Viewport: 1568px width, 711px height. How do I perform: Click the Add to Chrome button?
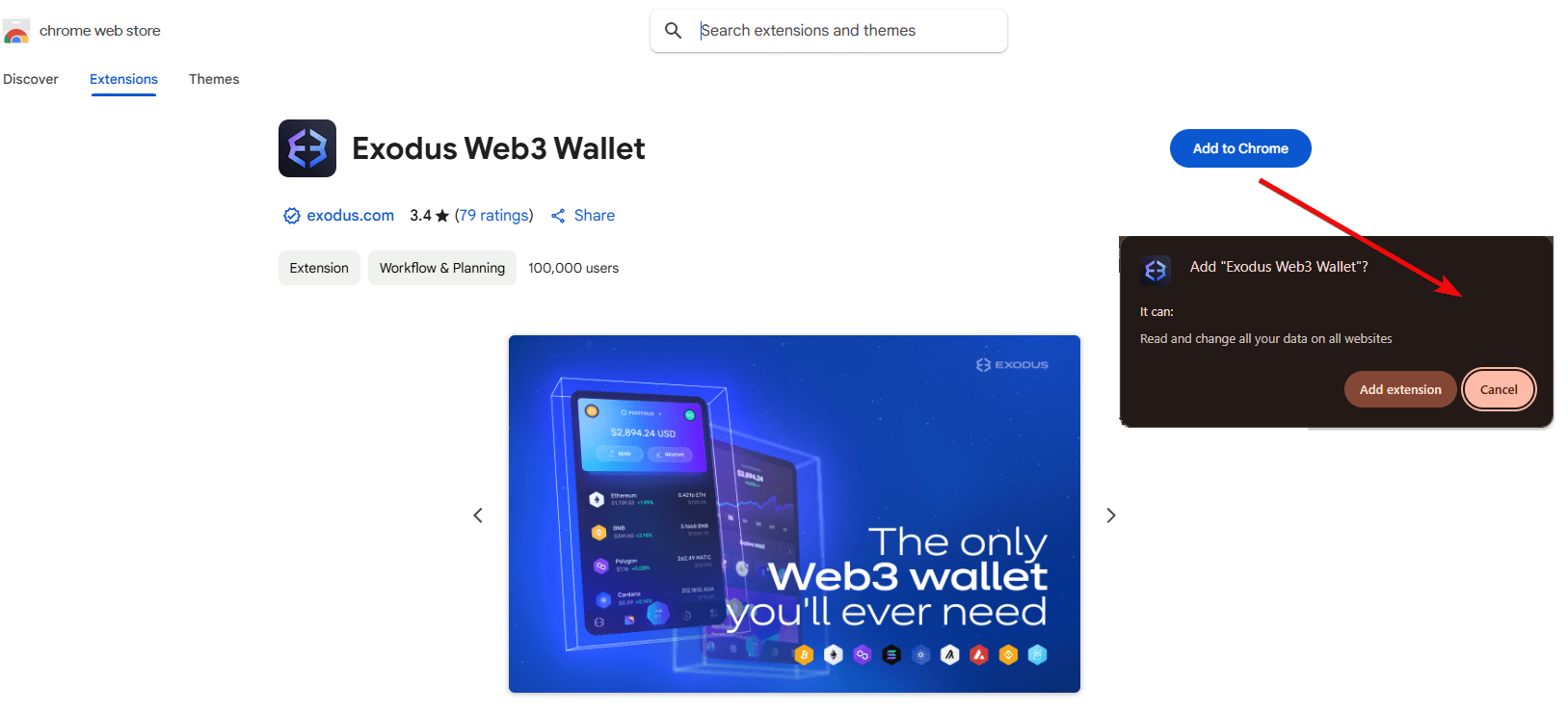[x=1240, y=148]
